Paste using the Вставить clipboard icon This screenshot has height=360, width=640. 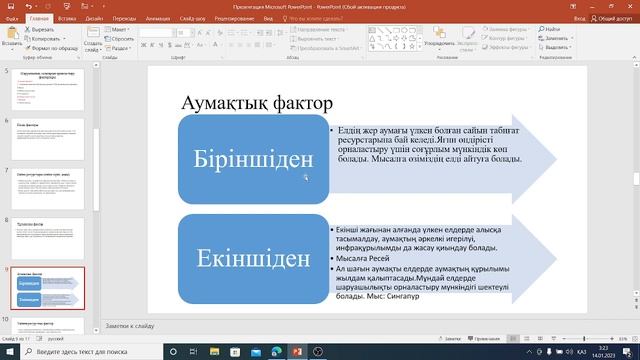coord(12,33)
